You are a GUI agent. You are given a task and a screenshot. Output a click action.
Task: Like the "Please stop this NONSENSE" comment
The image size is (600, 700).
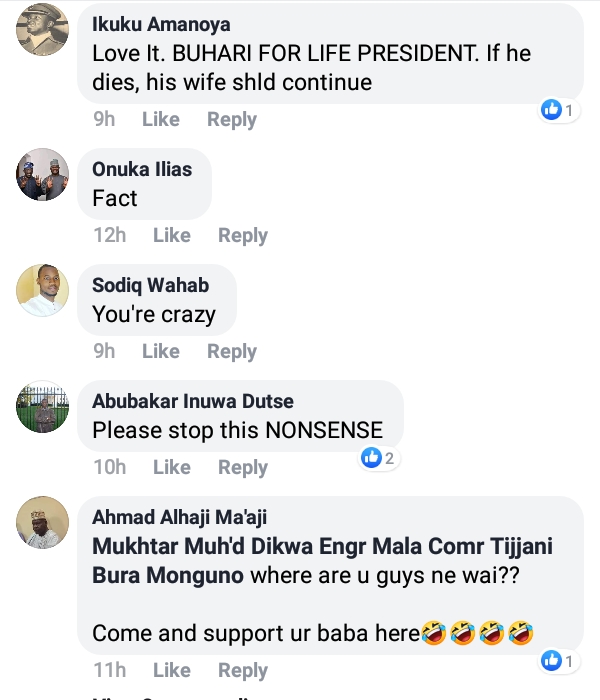click(x=172, y=467)
